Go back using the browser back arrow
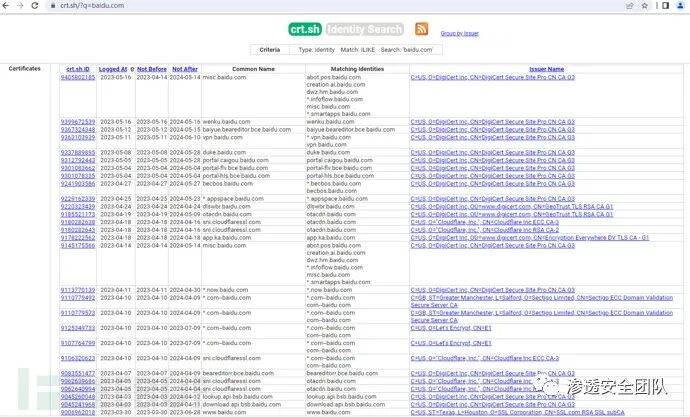The width and height of the screenshot is (690, 417). coord(6,6)
